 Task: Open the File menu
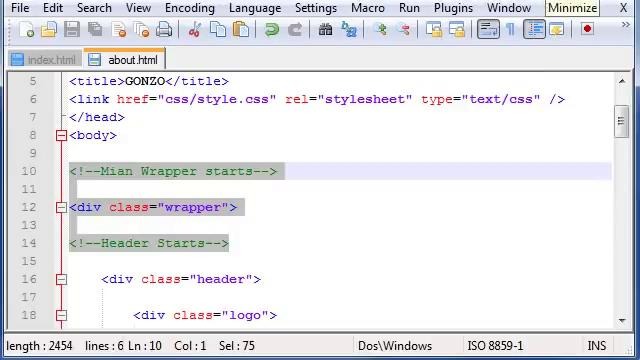[x=20, y=8]
